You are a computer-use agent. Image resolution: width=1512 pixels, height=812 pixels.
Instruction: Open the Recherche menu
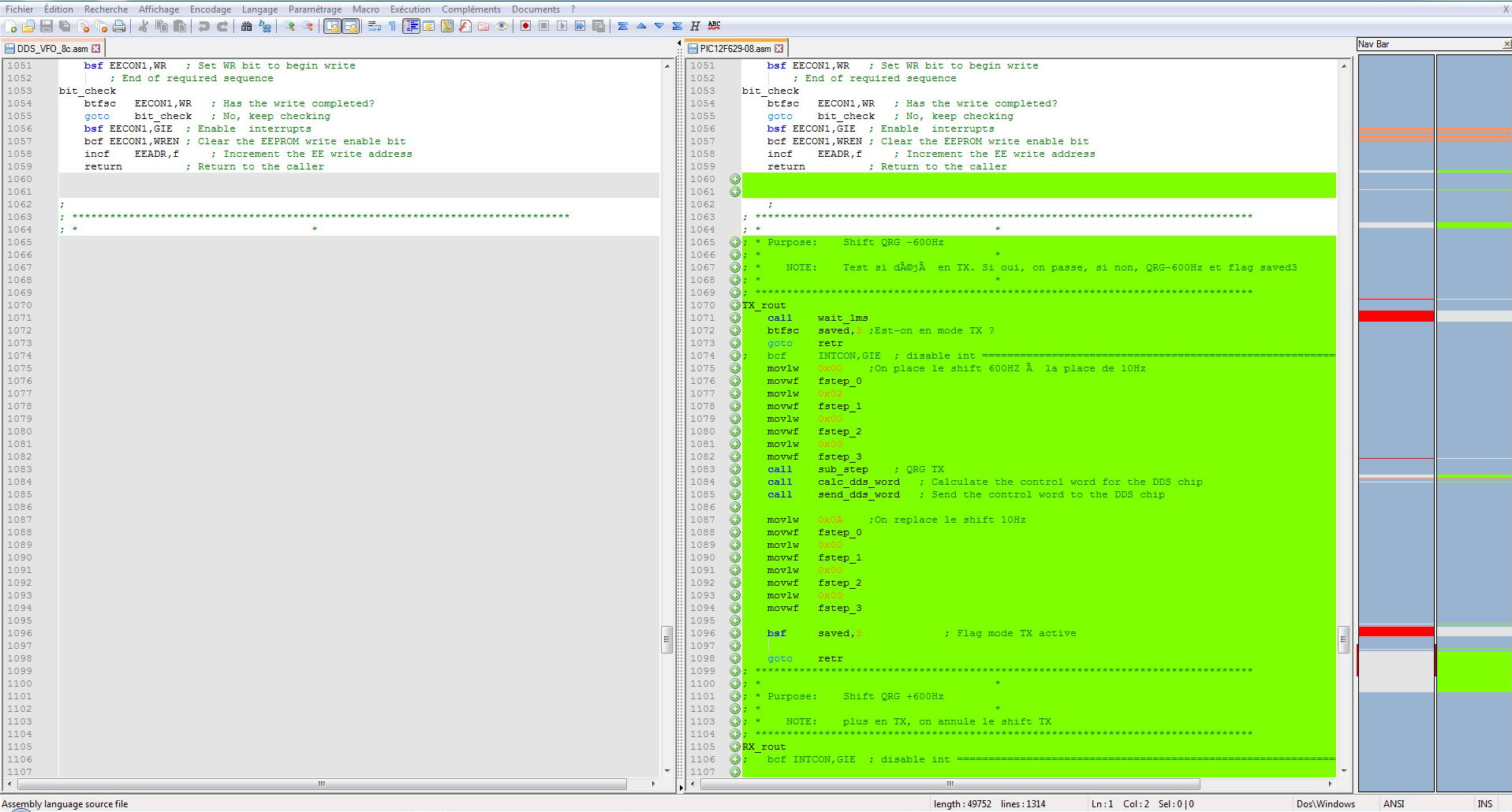pyautogui.click(x=105, y=9)
